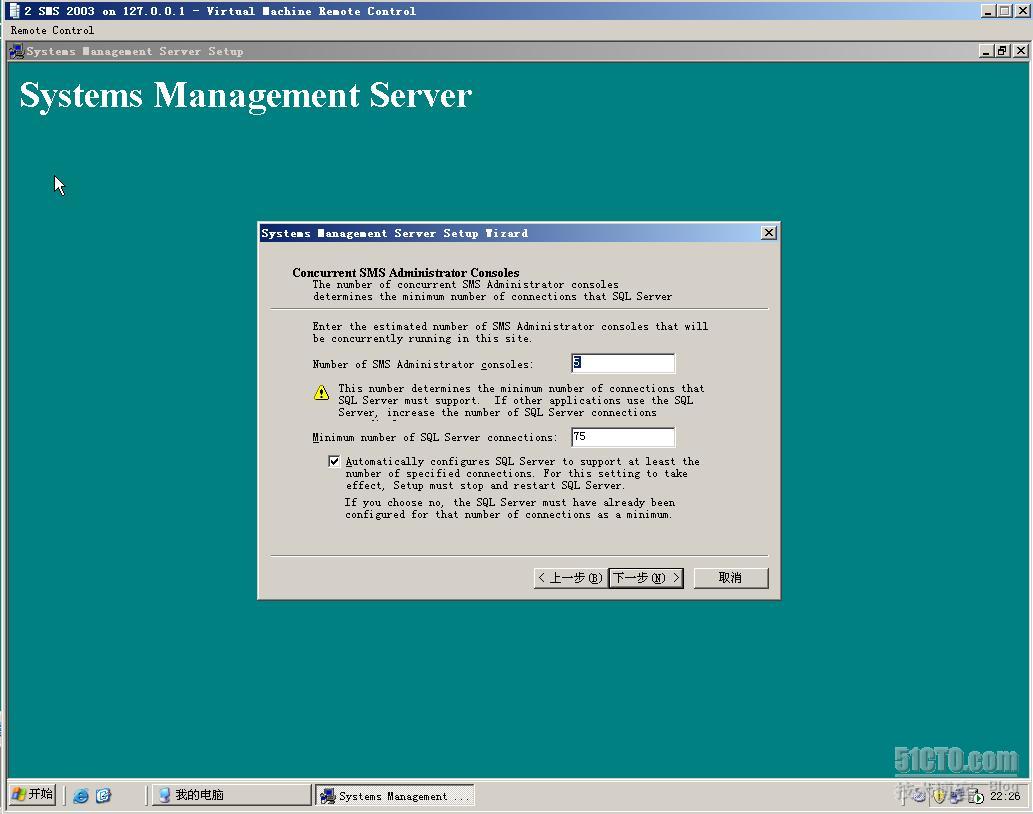Viewport: 1033px width, 814px height.
Task: Click the system clock showing 22:26
Action: (1005, 796)
